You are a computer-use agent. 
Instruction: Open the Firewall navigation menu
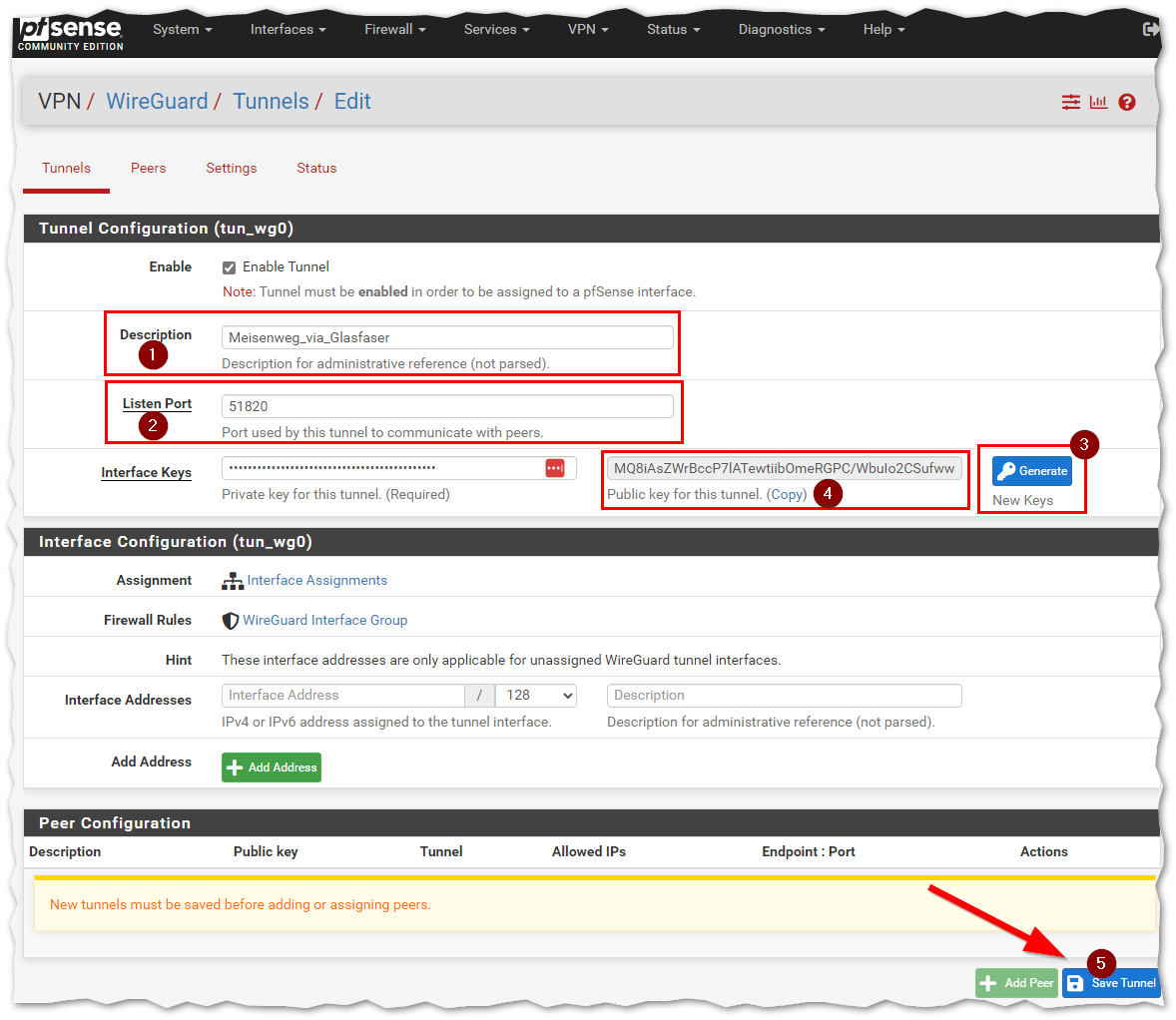pos(394,29)
